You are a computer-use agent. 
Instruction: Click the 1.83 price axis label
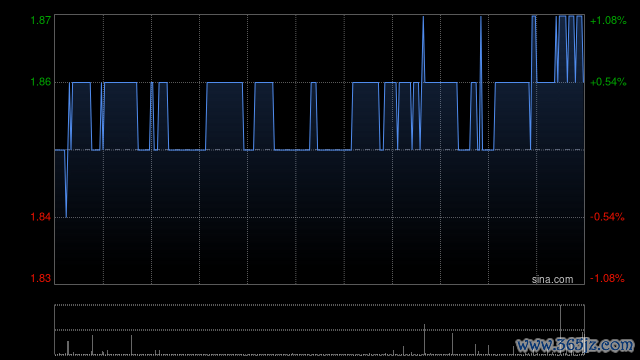coord(41,278)
